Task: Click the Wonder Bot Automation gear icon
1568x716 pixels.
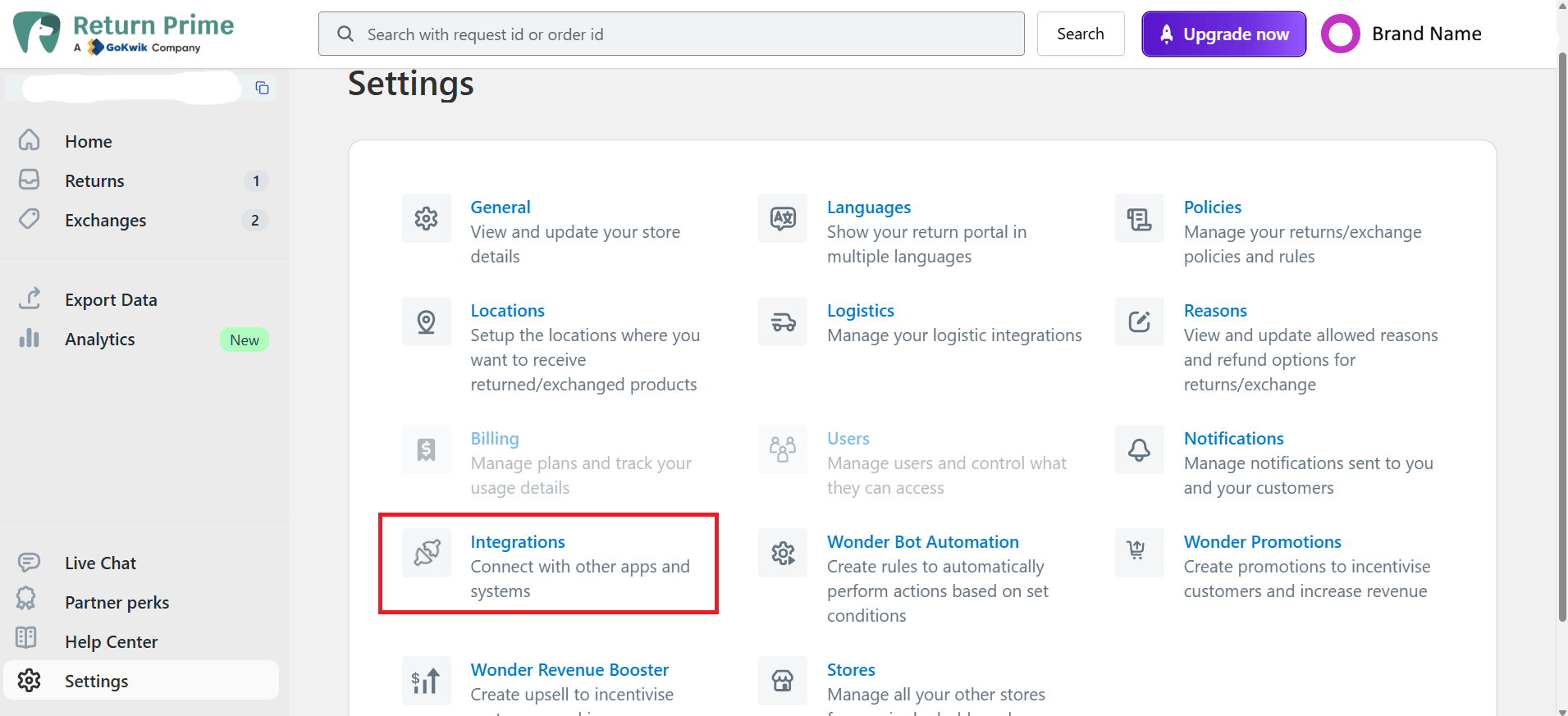Action: 783,553
